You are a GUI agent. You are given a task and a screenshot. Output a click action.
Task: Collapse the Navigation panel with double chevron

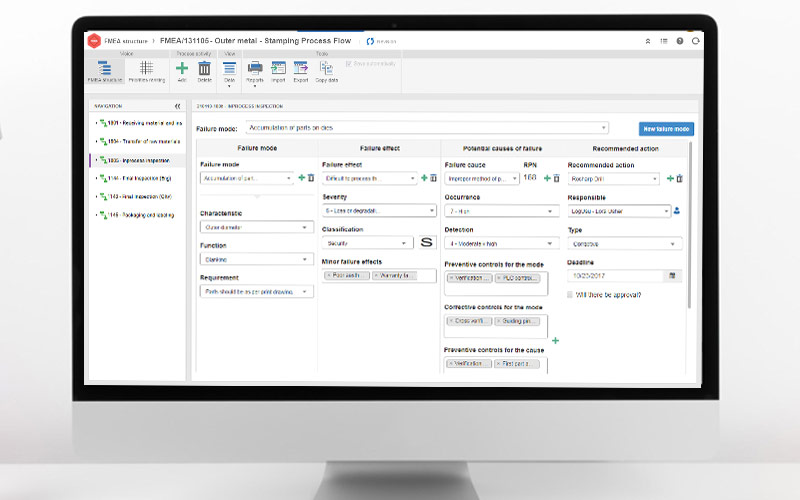pyautogui.click(x=178, y=105)
